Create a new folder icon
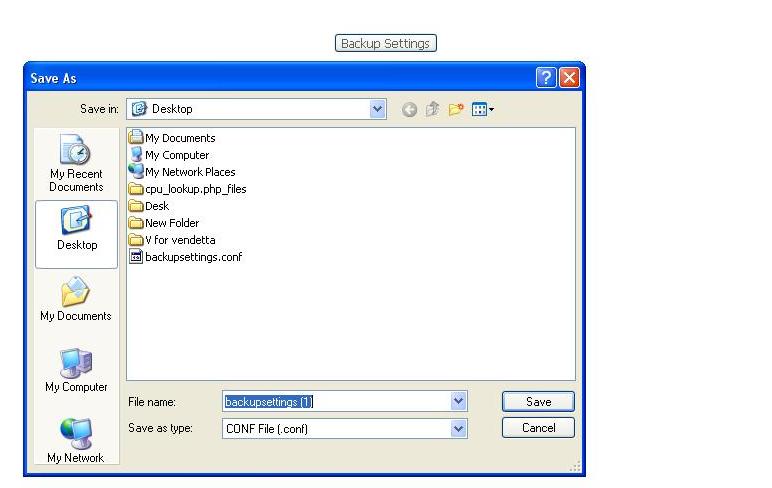 (x=456, y=109)
